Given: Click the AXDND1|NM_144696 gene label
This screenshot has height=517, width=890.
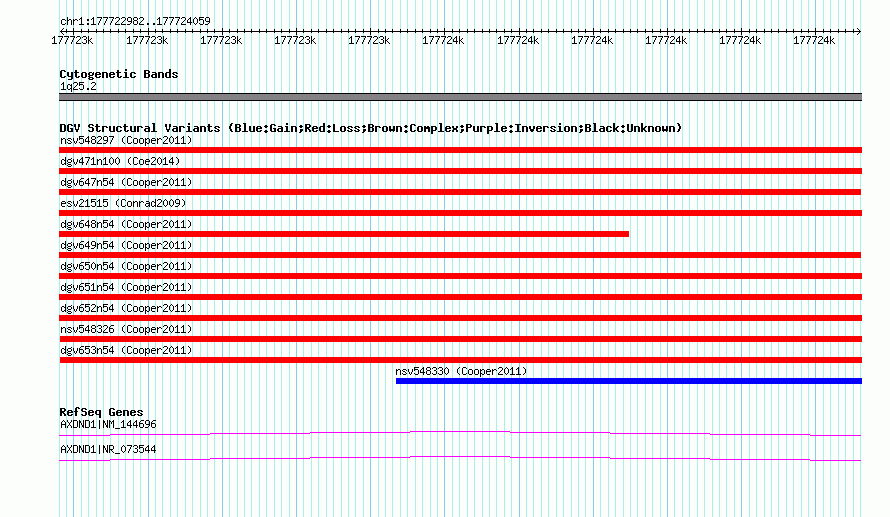Looking at the screenshot, I should coord(108,424).
